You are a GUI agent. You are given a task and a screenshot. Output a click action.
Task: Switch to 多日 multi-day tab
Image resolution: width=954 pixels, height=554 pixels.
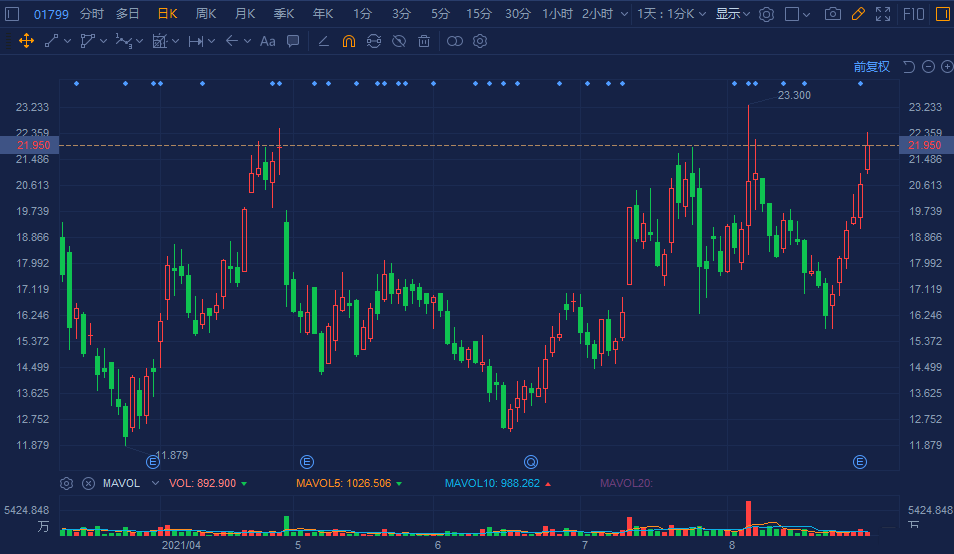tap(128, 14)
